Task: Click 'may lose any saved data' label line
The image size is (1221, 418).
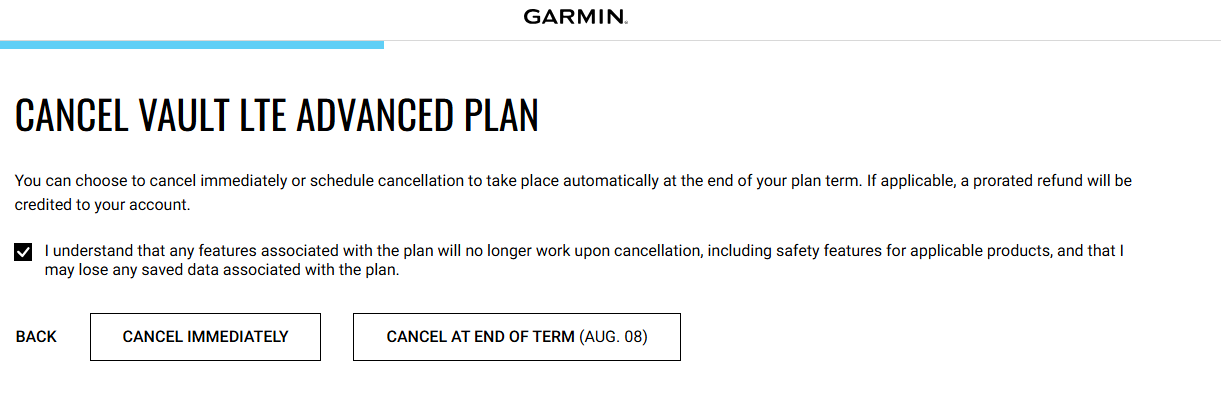Action: (x=222, y=271)
